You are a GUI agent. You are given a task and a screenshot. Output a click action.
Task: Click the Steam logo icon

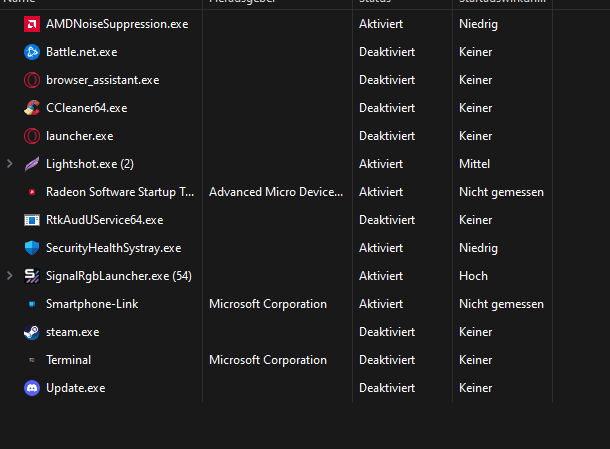[x=32, y=332]
